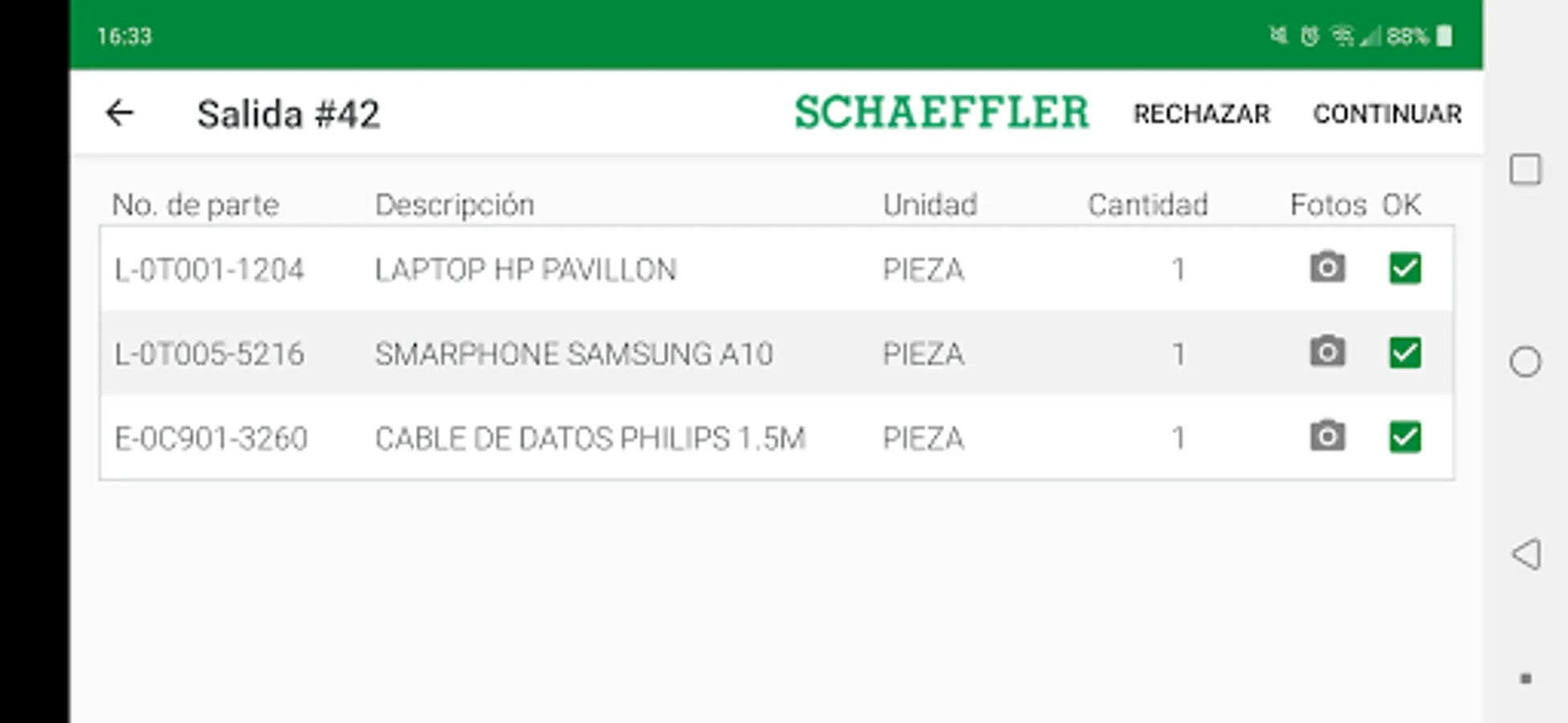
Task: Tap the SCHAEFFLER logo
Action: [x=941, y=112]
